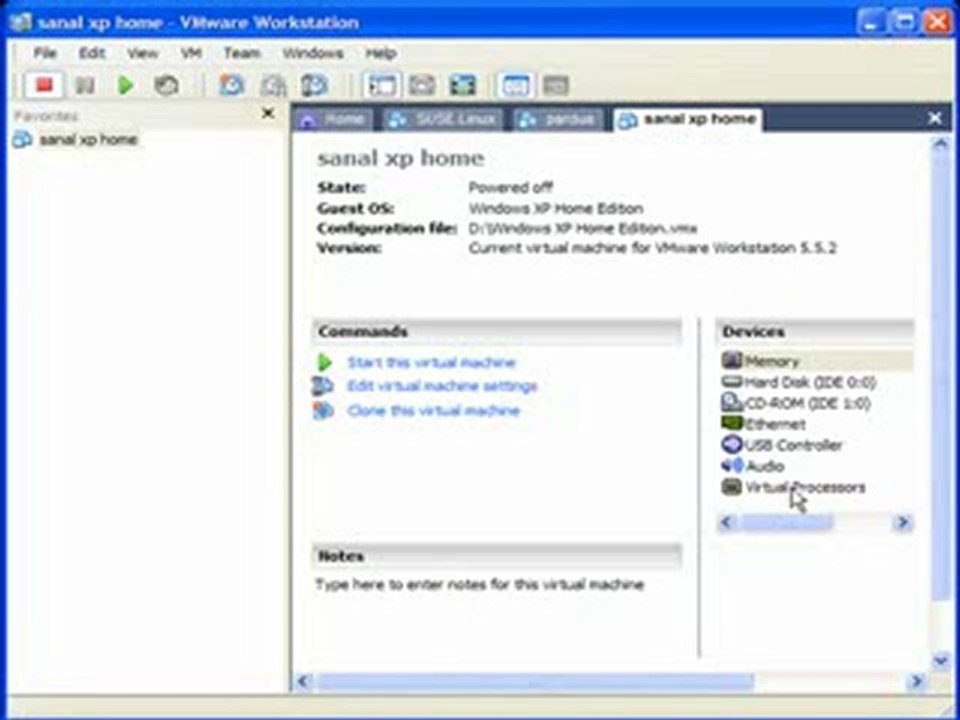Image resolution: width=960 pixels, height=720 pixels.
Task: Click Clone this virtual machine link
Action: (433, 410)
